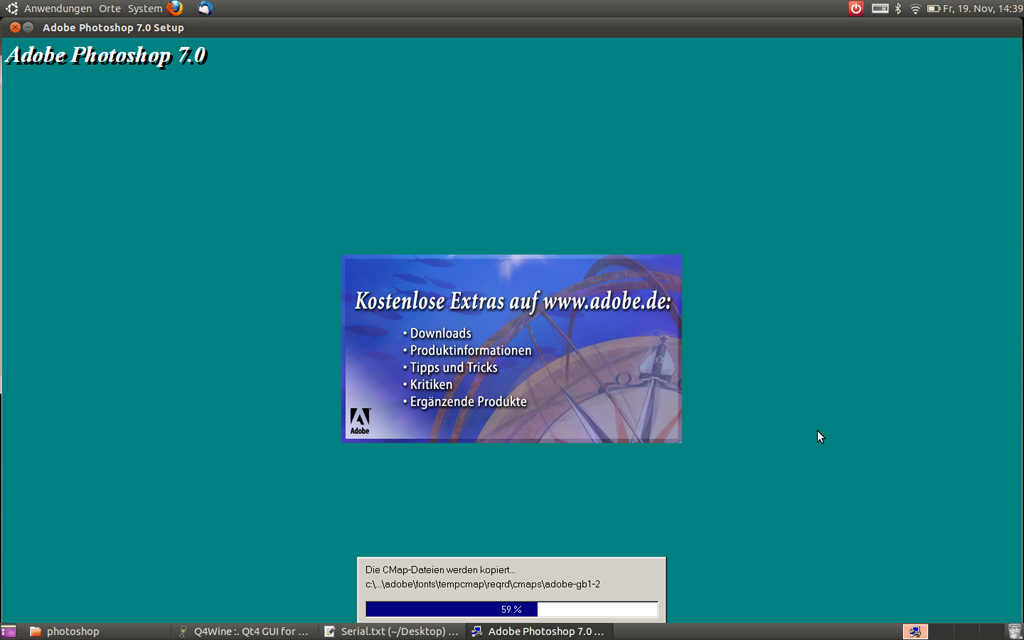Launch Firefox from the top panel

175,8
